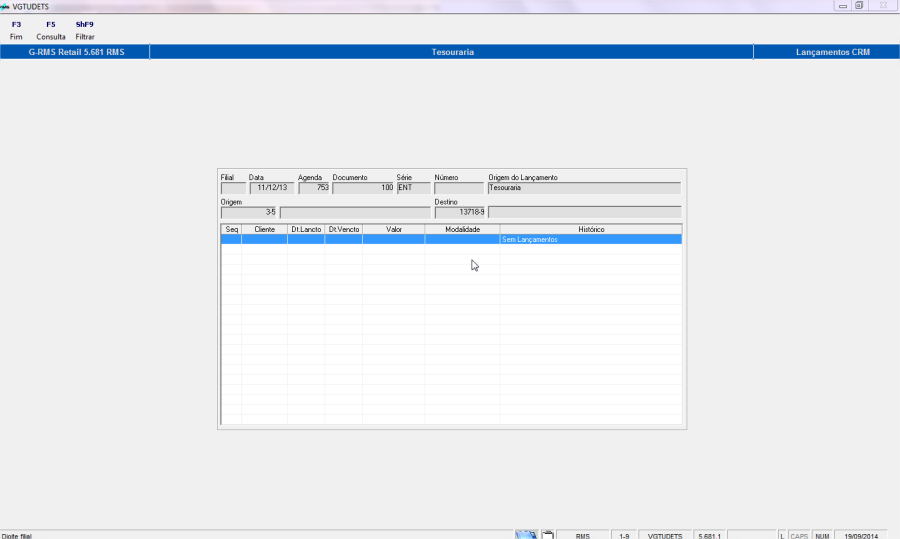Click the CAPS indicator in status bar
The width and height of the screenshot is (900, 539).
(799, 536)
